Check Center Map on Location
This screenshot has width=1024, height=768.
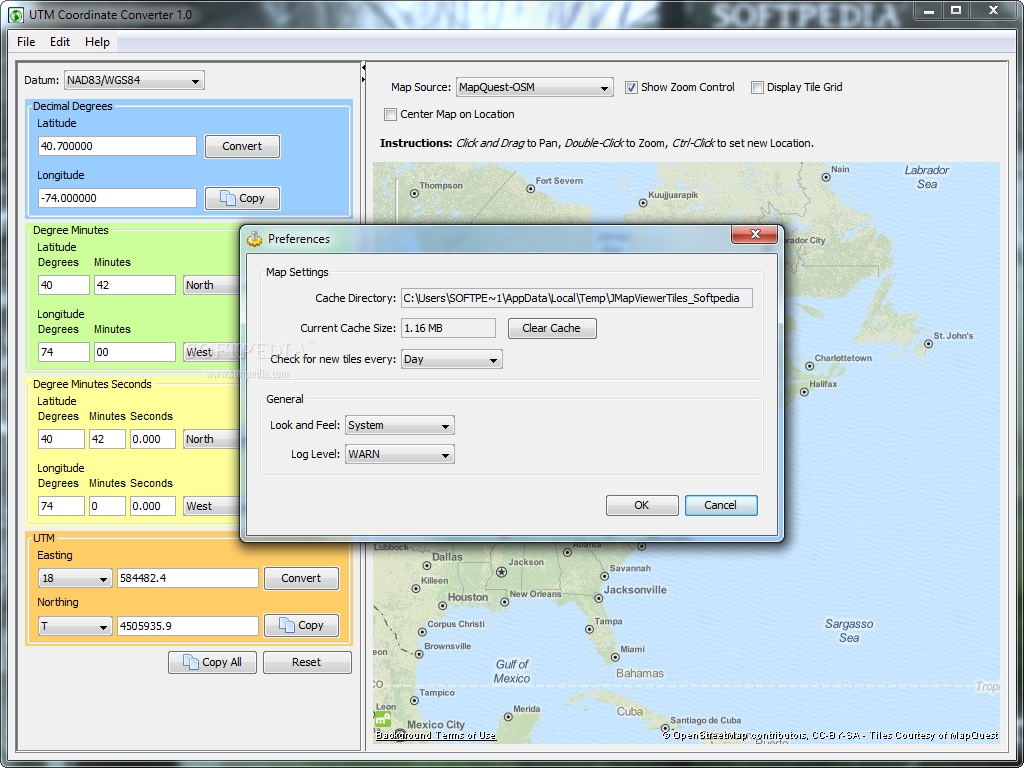point(391,114)
